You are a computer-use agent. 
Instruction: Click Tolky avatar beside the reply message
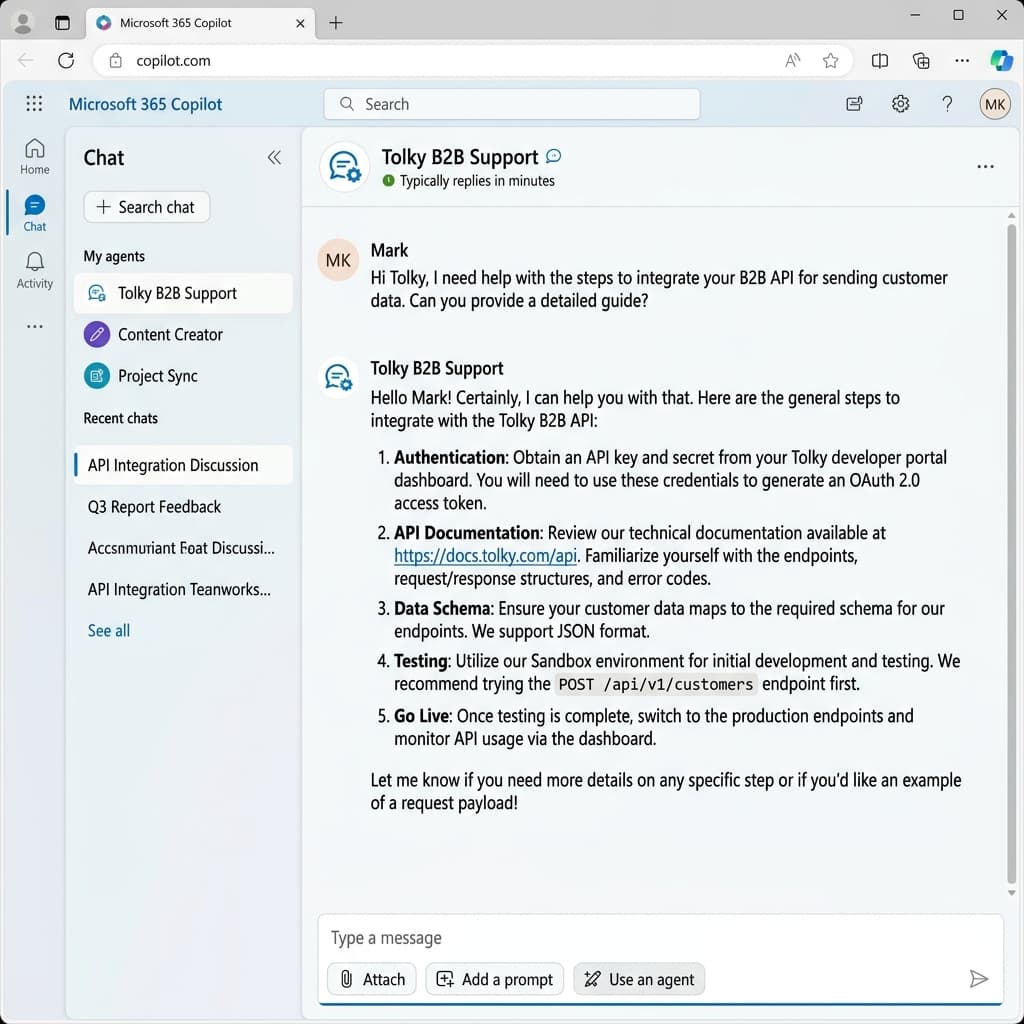pyautogui.click(x=338, y=377)
